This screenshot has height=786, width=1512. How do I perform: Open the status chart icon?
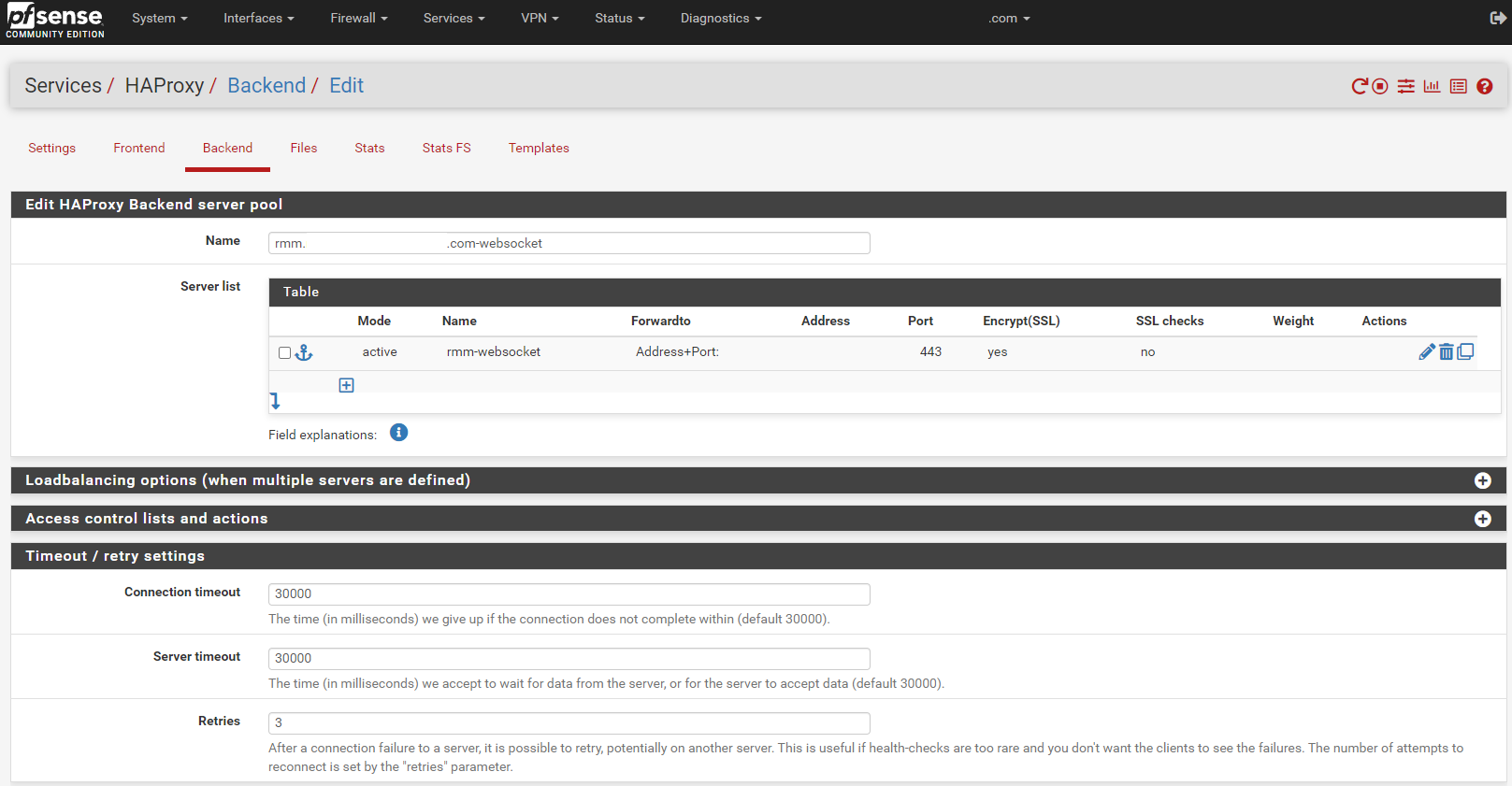[1432, 86]
